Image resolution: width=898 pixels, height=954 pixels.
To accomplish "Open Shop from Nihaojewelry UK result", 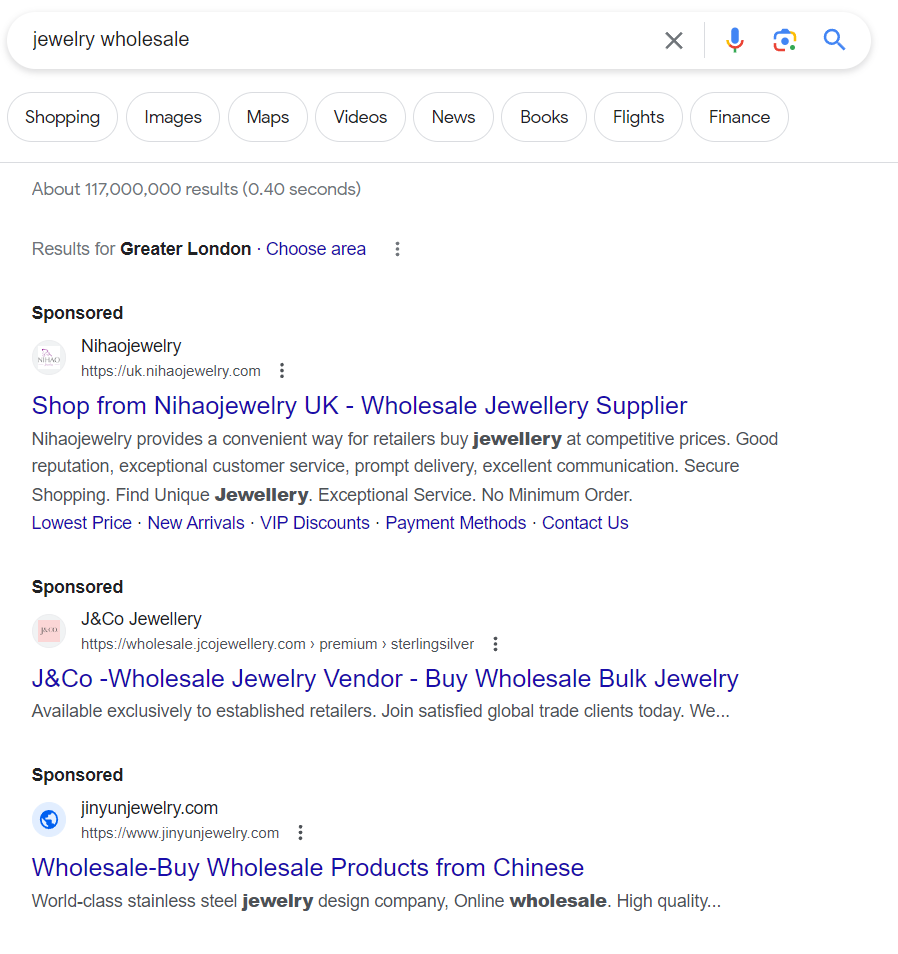I will point(360,406).
